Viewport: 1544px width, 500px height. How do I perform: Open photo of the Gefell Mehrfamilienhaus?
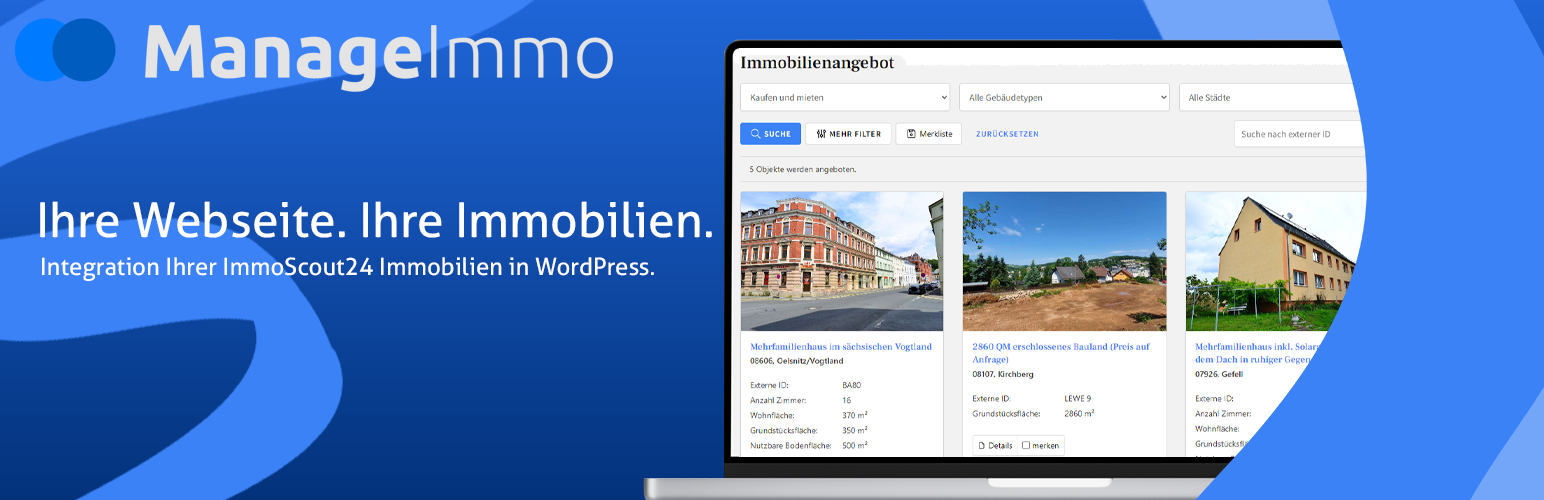(1276, 261)
